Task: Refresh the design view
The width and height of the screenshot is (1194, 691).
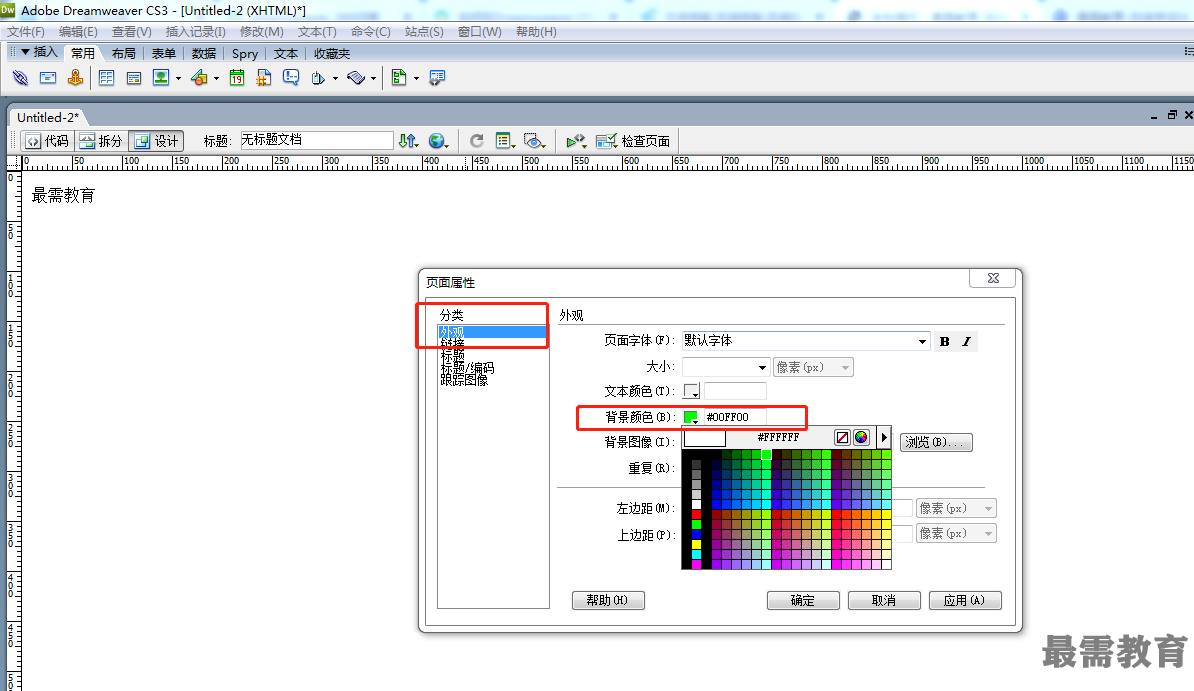Action: pos(477,141)
